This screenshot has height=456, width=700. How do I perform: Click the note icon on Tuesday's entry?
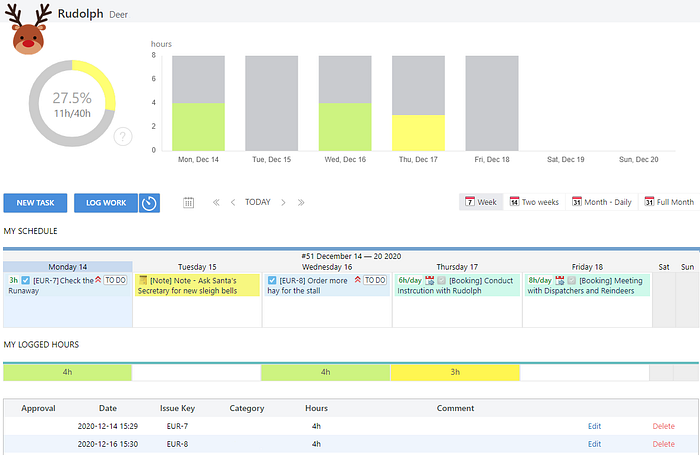tap(143, 280)
